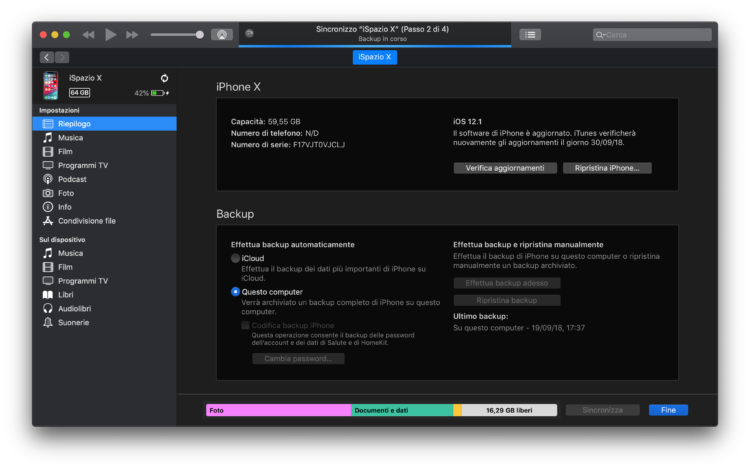Click the Verifica aggiornamenti button
This screenshot has width=750, height=469.
pos(505,168)
